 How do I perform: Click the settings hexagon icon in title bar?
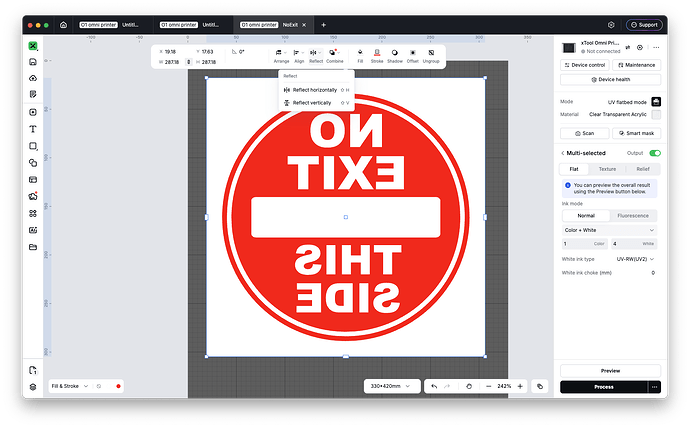(611, 25)
